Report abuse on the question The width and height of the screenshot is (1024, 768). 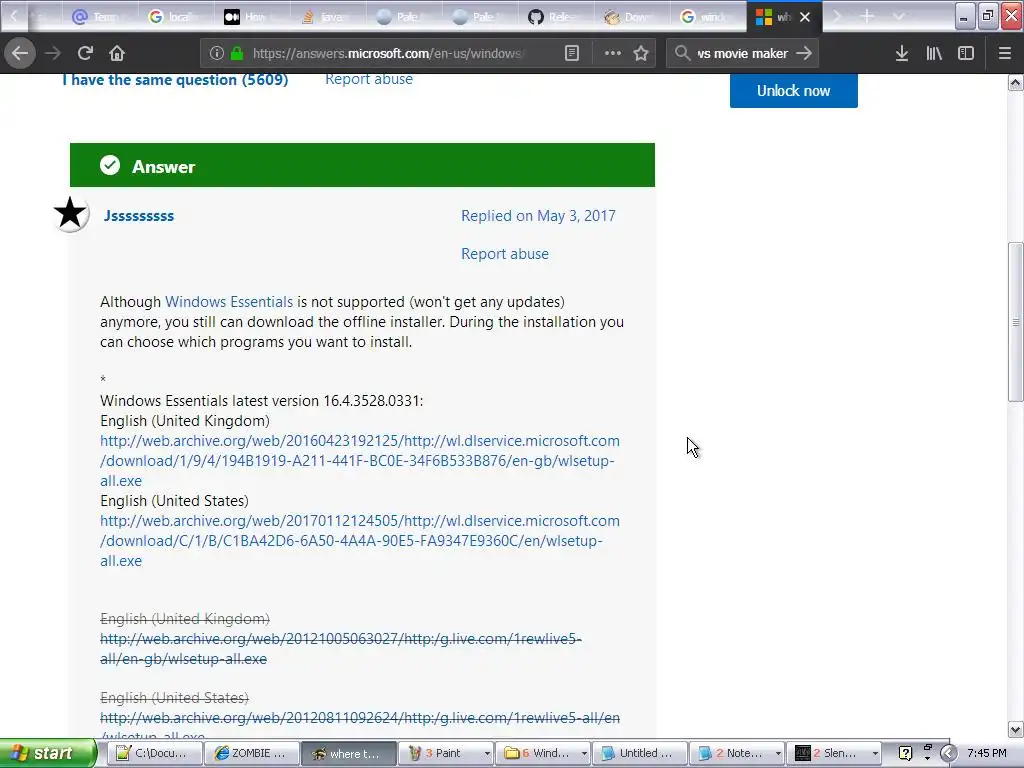pos(369,79)
